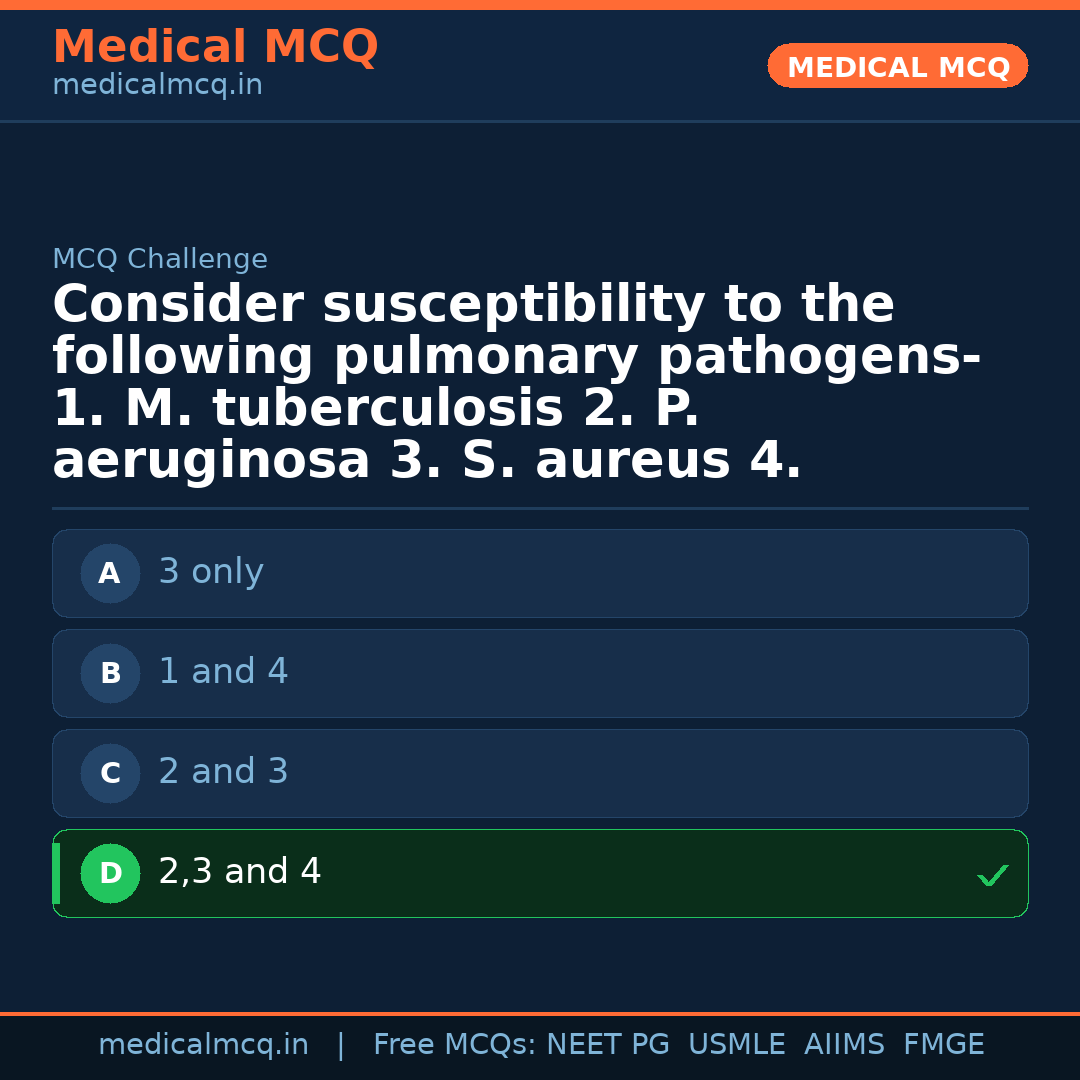This screenshot has width=1080, height=1080.
Task: Click the circular C option icon
Action: (x=110, y=773)
